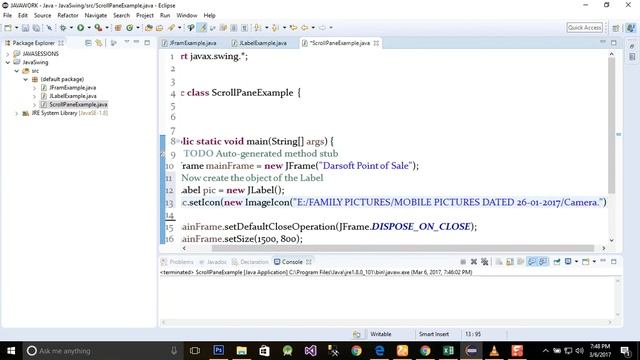Click the Next Annotation icon
640x360 pixels.
click(x=258, y=28)
